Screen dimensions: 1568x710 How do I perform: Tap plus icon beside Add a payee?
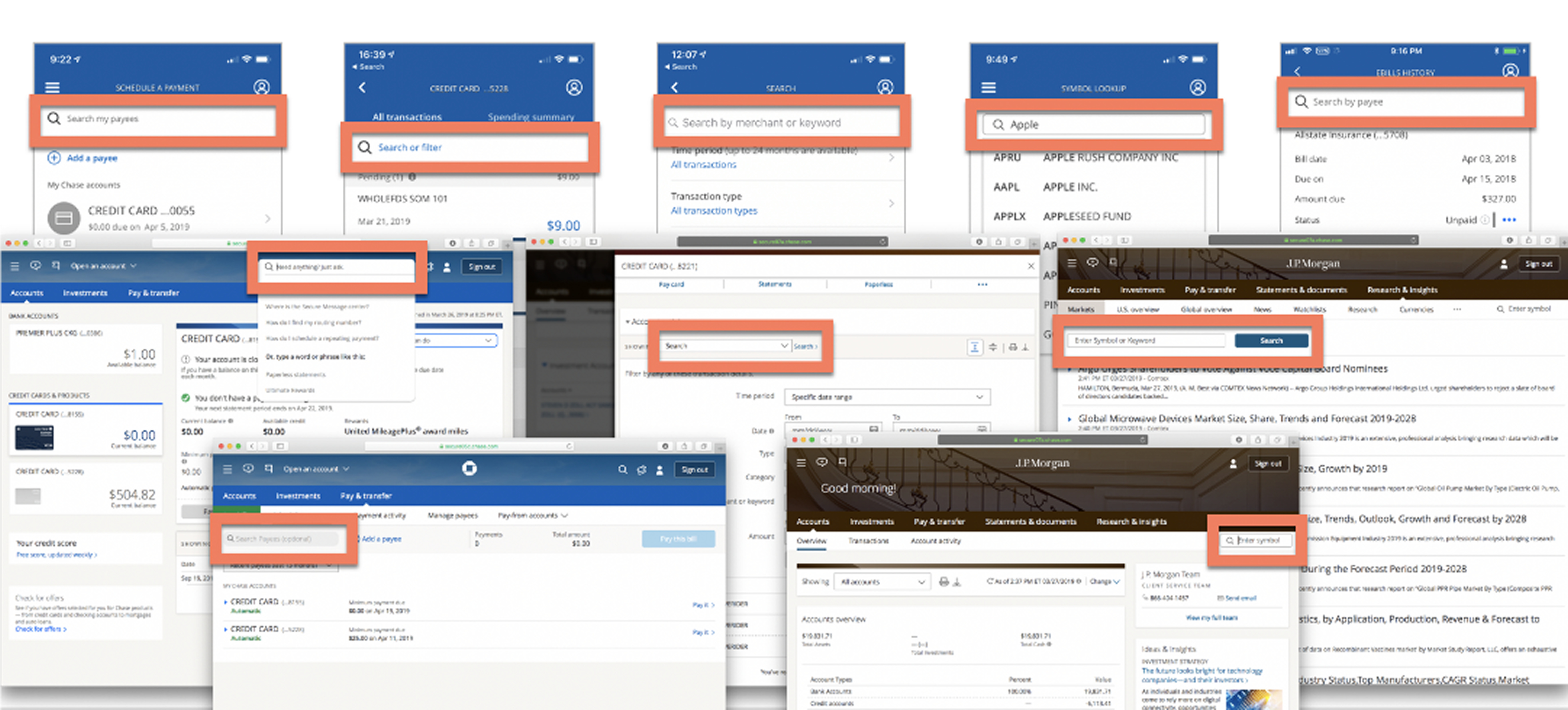(x=54, y=158)
